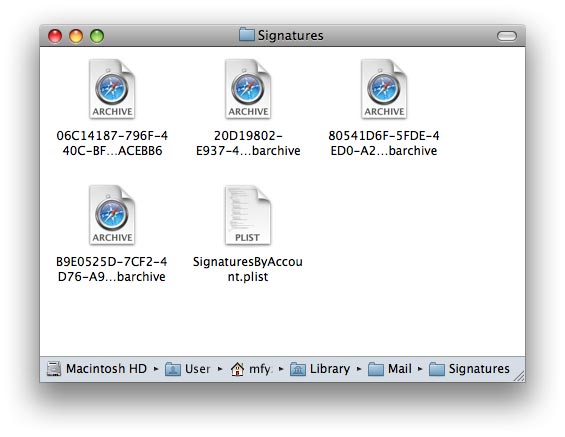Click the SignaturesByAccount.plist file name text
This screenshot has width=565, height=437.
click(248, 269)
